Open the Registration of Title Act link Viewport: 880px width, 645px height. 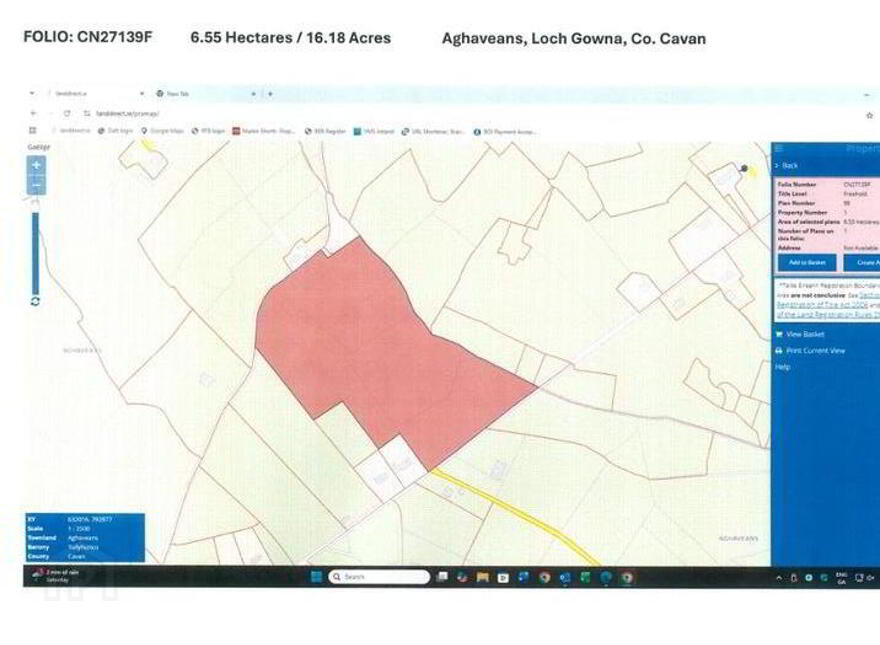point(822,305)
